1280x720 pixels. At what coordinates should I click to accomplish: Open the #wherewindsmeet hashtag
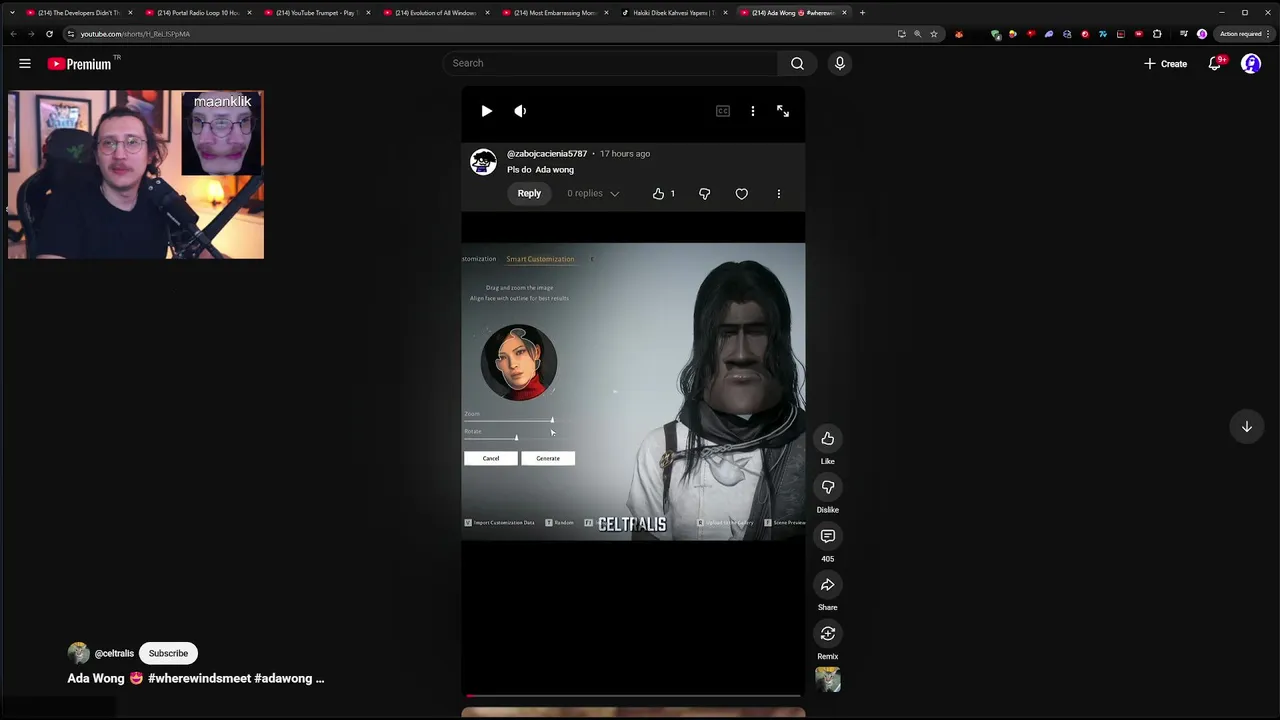click(x=199, y=678)
